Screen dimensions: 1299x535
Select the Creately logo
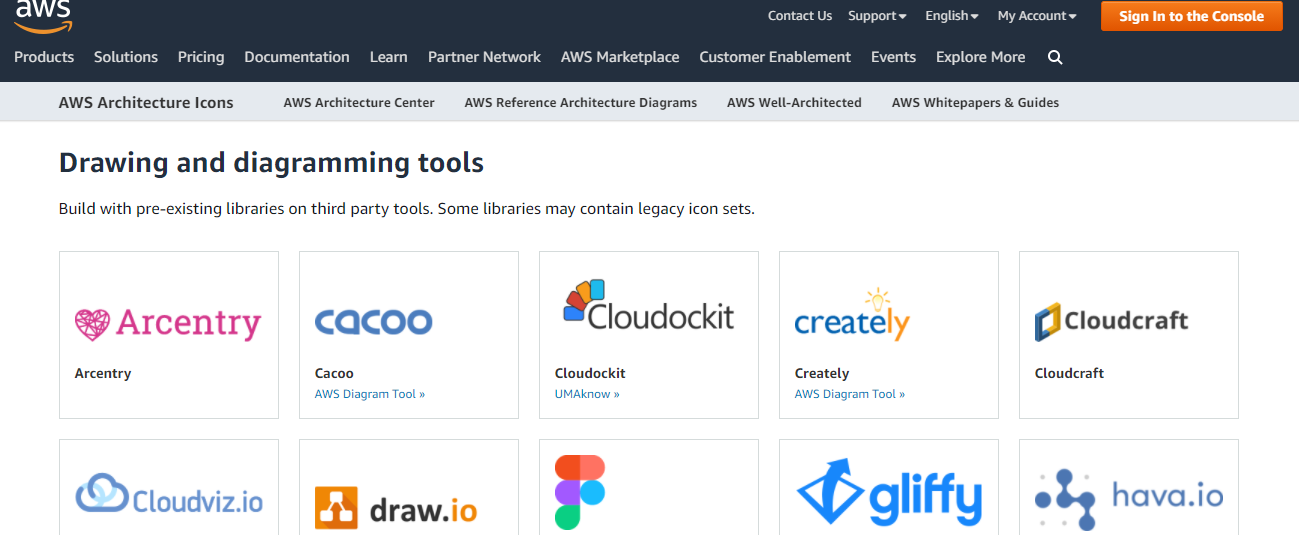[852, 315]
